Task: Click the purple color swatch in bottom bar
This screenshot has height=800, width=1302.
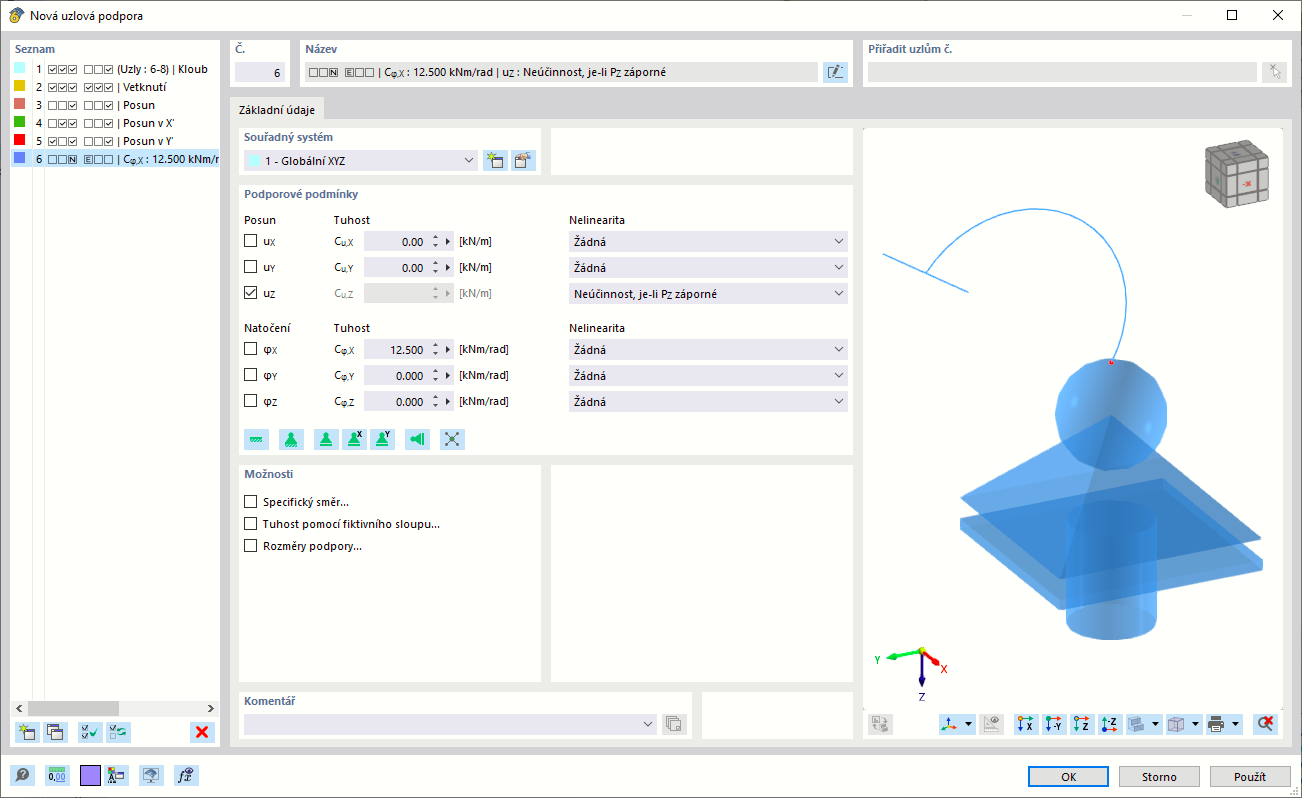Action: point(90,775)
